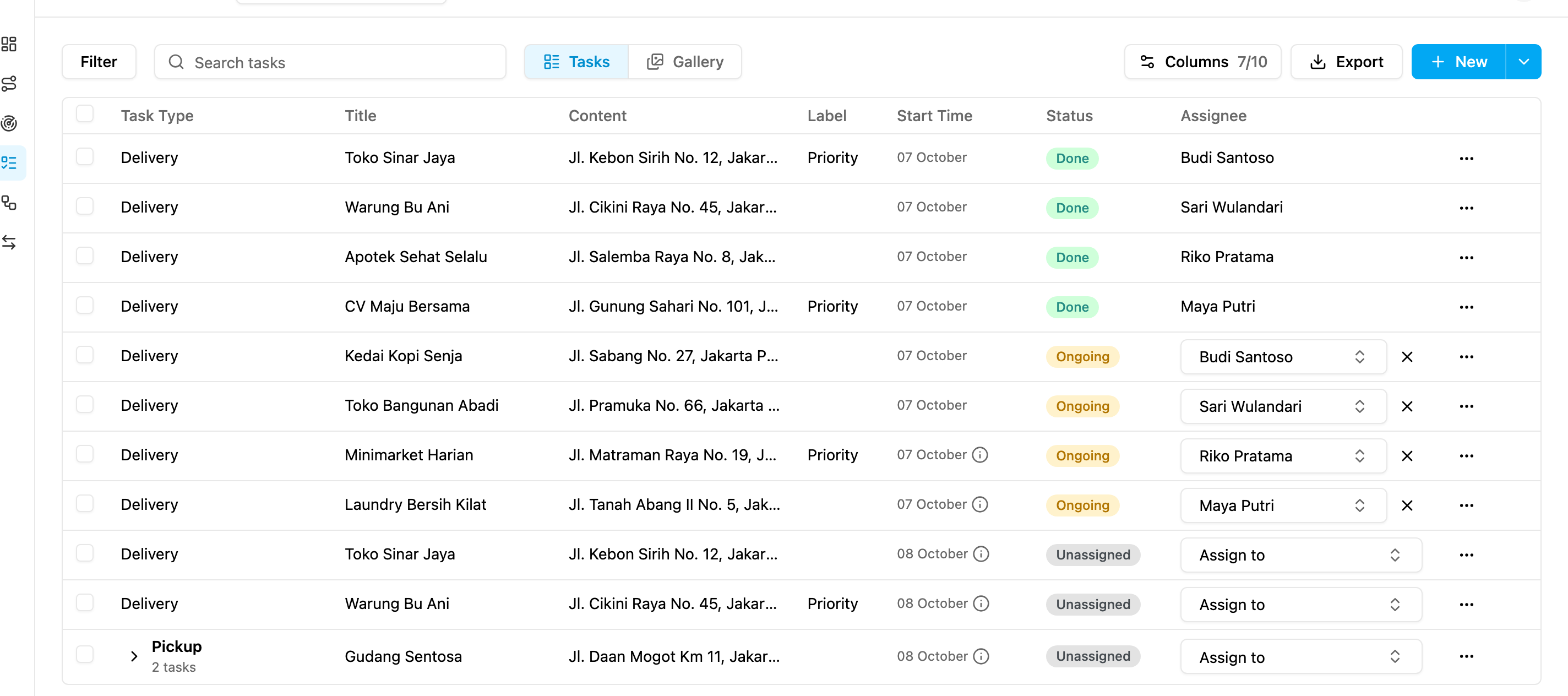Tick checkbox for Gudang Sentosa Pickup row
The width and height of the screenshot is (1568, 696).
click(x=85, y=655)
